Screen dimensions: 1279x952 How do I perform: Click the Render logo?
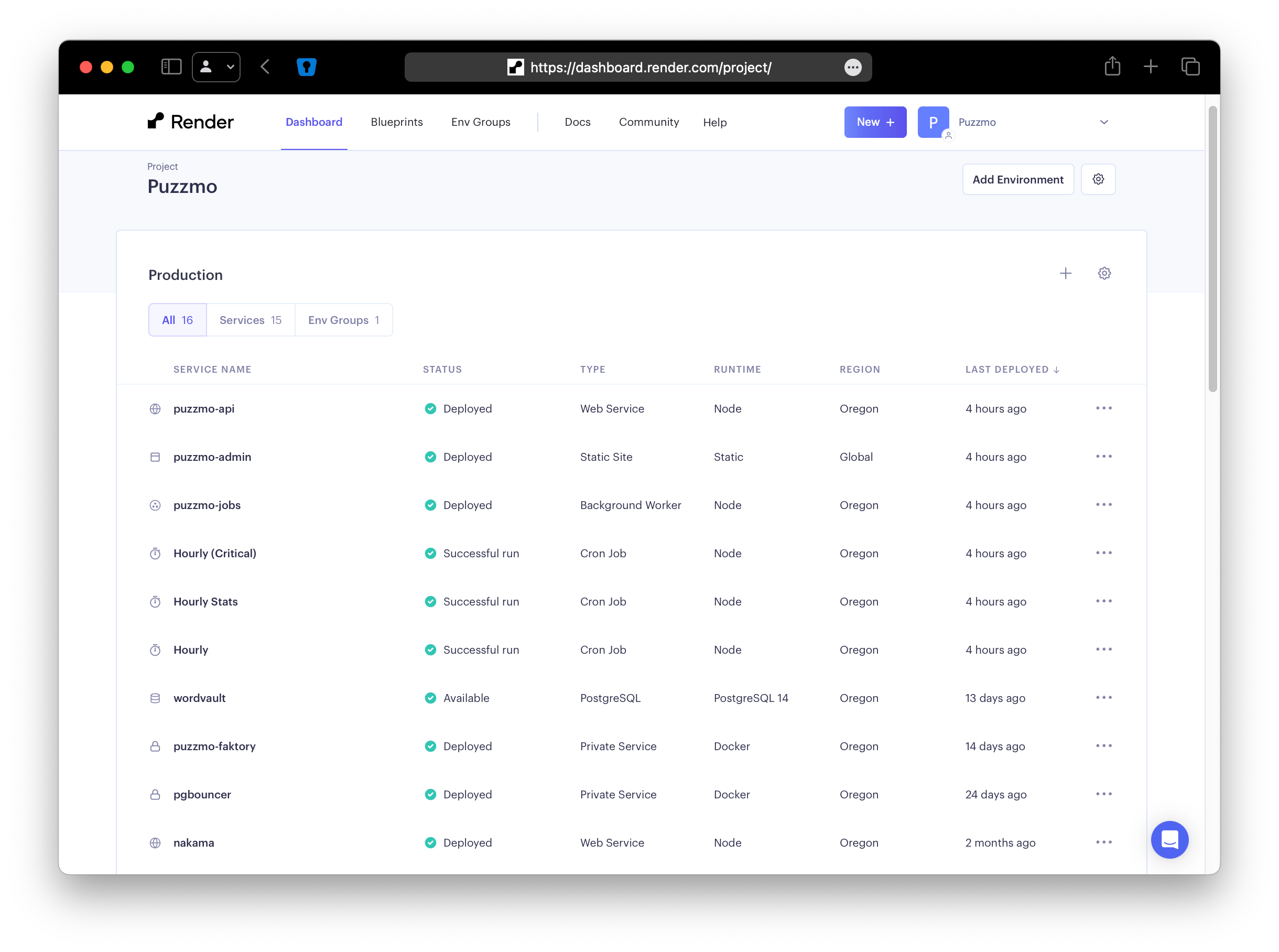click(190, 122)
